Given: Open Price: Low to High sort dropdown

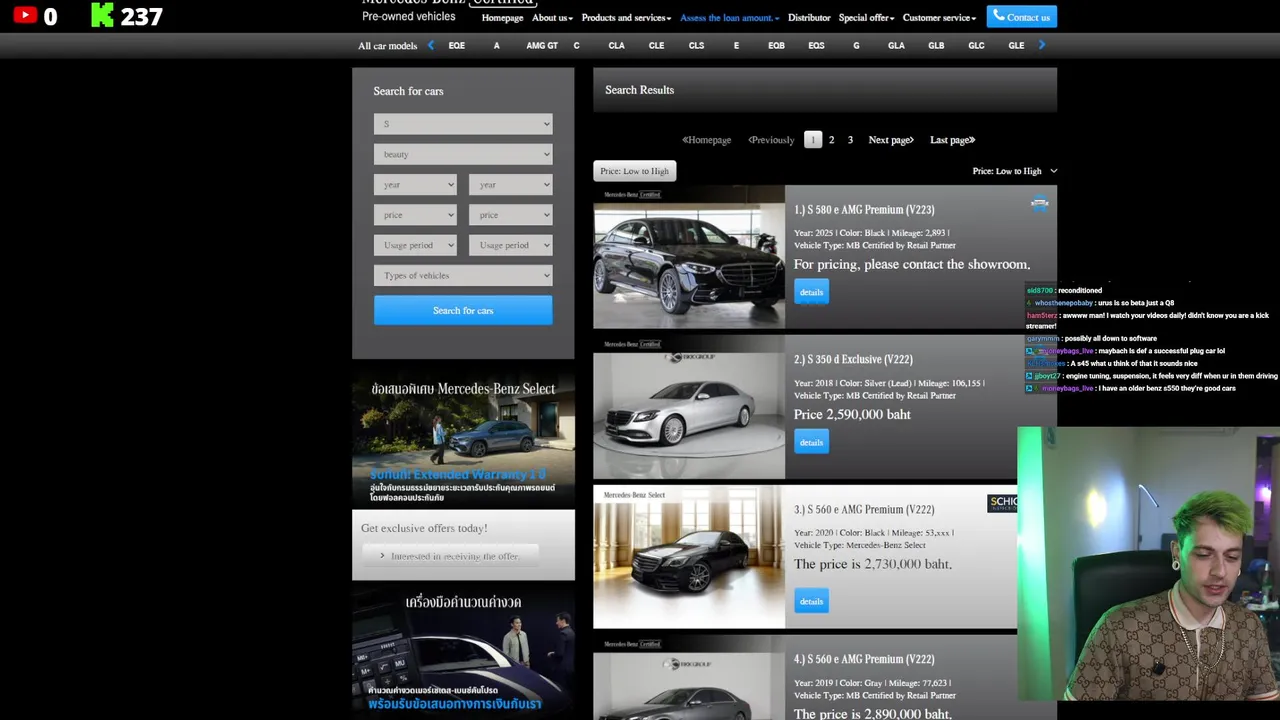Looking at the screenshot, I should pos(1014,171).
